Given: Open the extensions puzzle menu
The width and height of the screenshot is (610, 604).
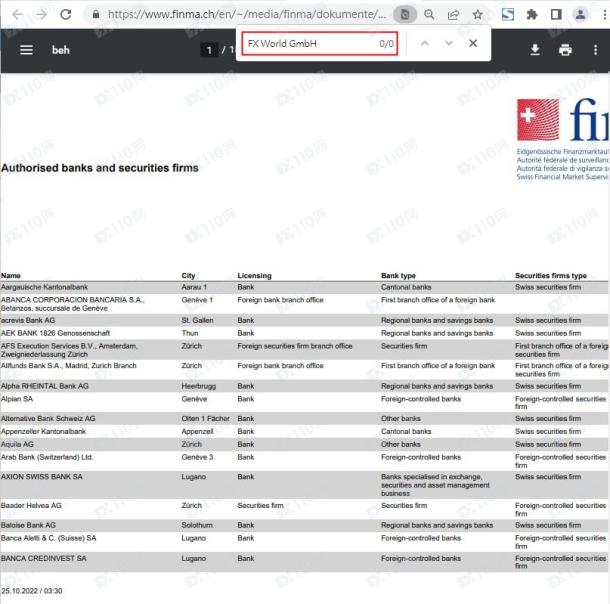Looking at the screenshot, I should click(x=532, y=15).
